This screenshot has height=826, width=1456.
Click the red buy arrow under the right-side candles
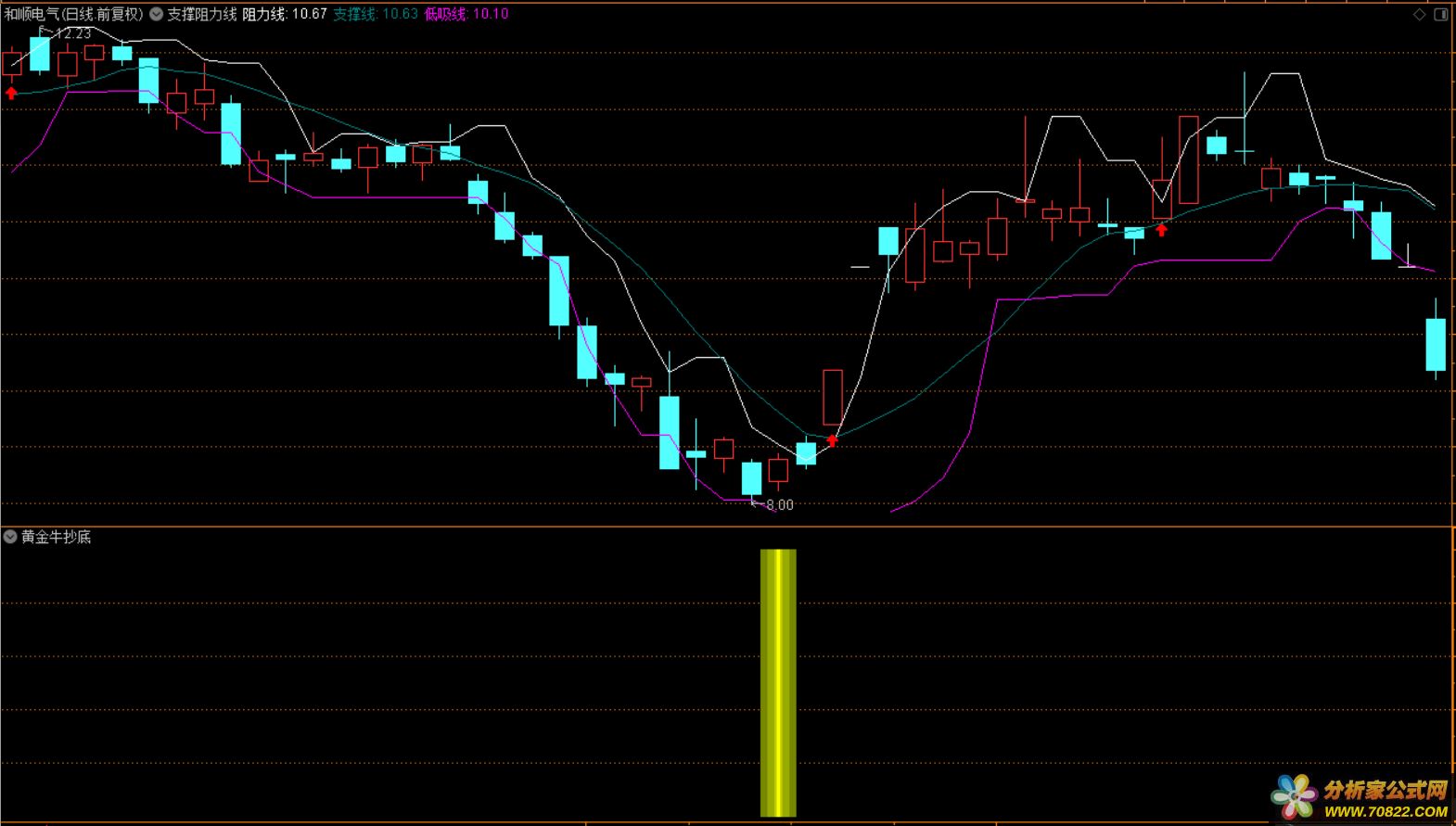[x=1162, y=229]
